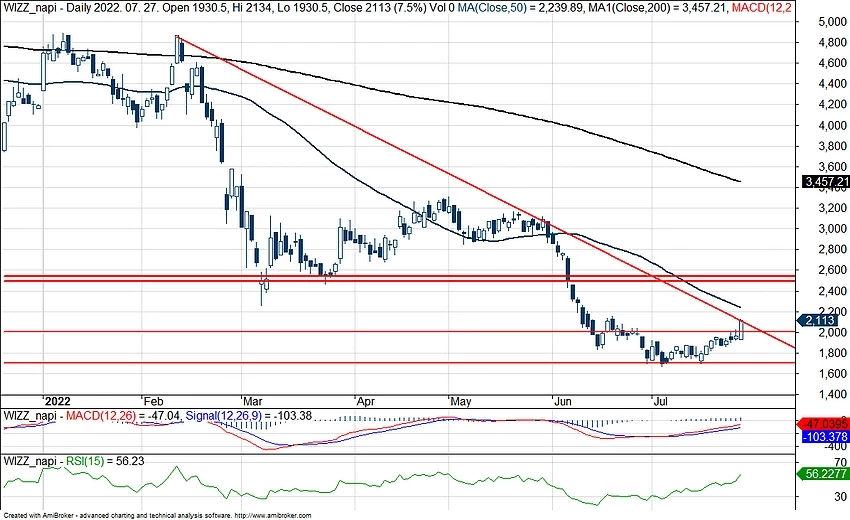Click the 4,800 price axis label
850x520 pixels.
point(833,42)
